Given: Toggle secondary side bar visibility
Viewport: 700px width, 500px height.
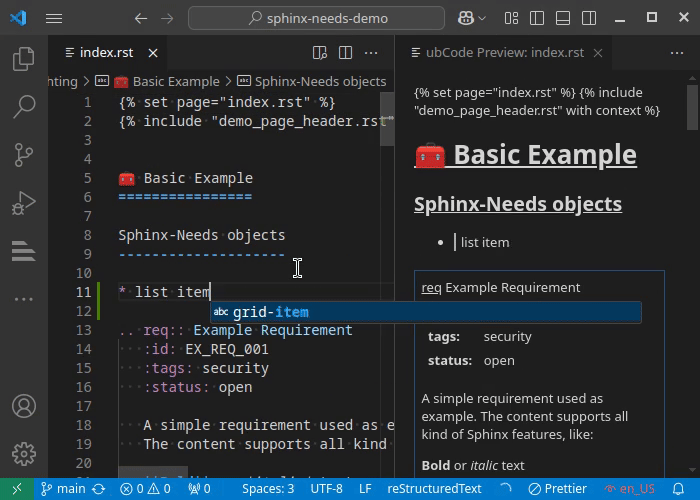Looking at the screenshot, I should [589, 18].
